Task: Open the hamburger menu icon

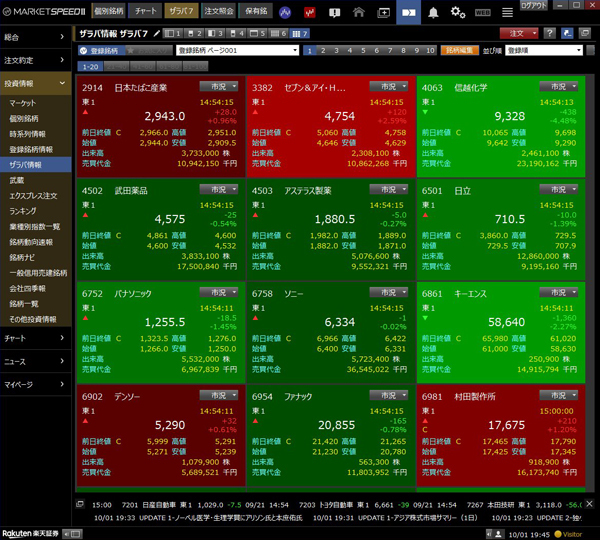Action: (x=507, y=13)
